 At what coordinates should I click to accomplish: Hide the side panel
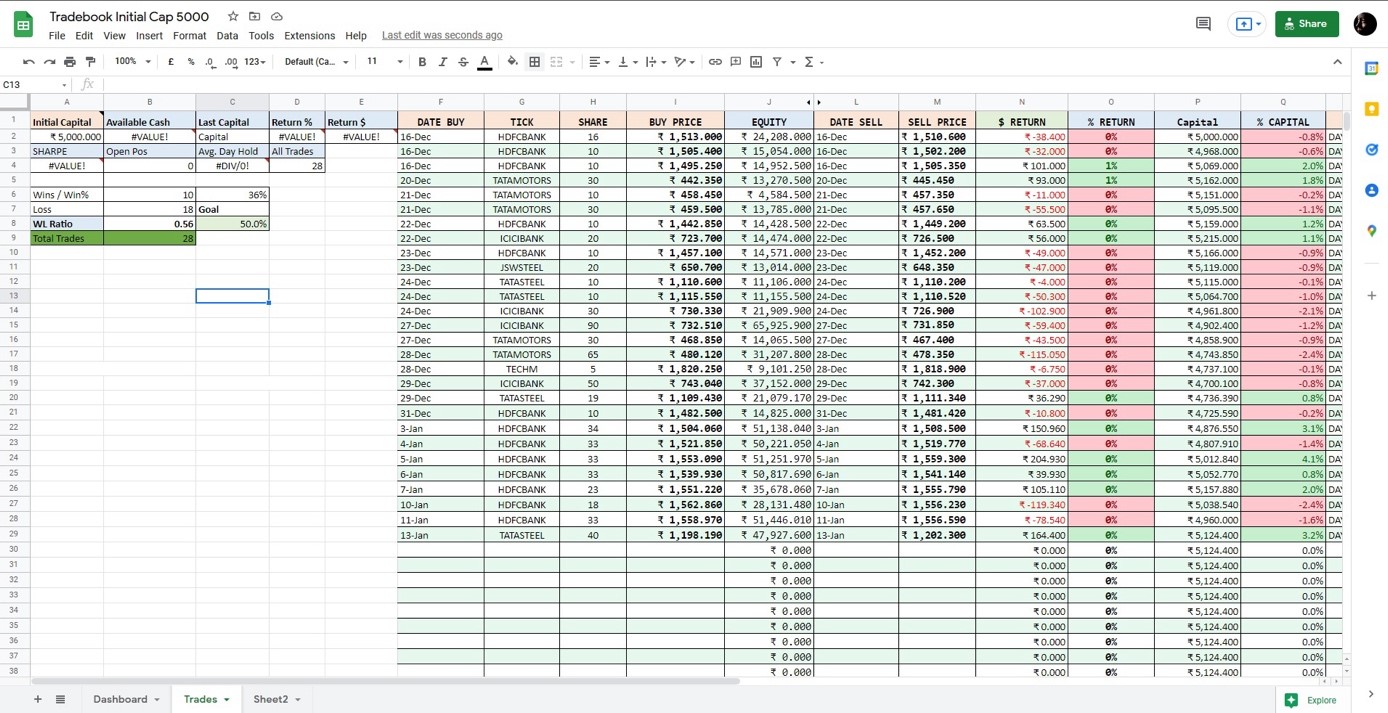point(1371,694)
